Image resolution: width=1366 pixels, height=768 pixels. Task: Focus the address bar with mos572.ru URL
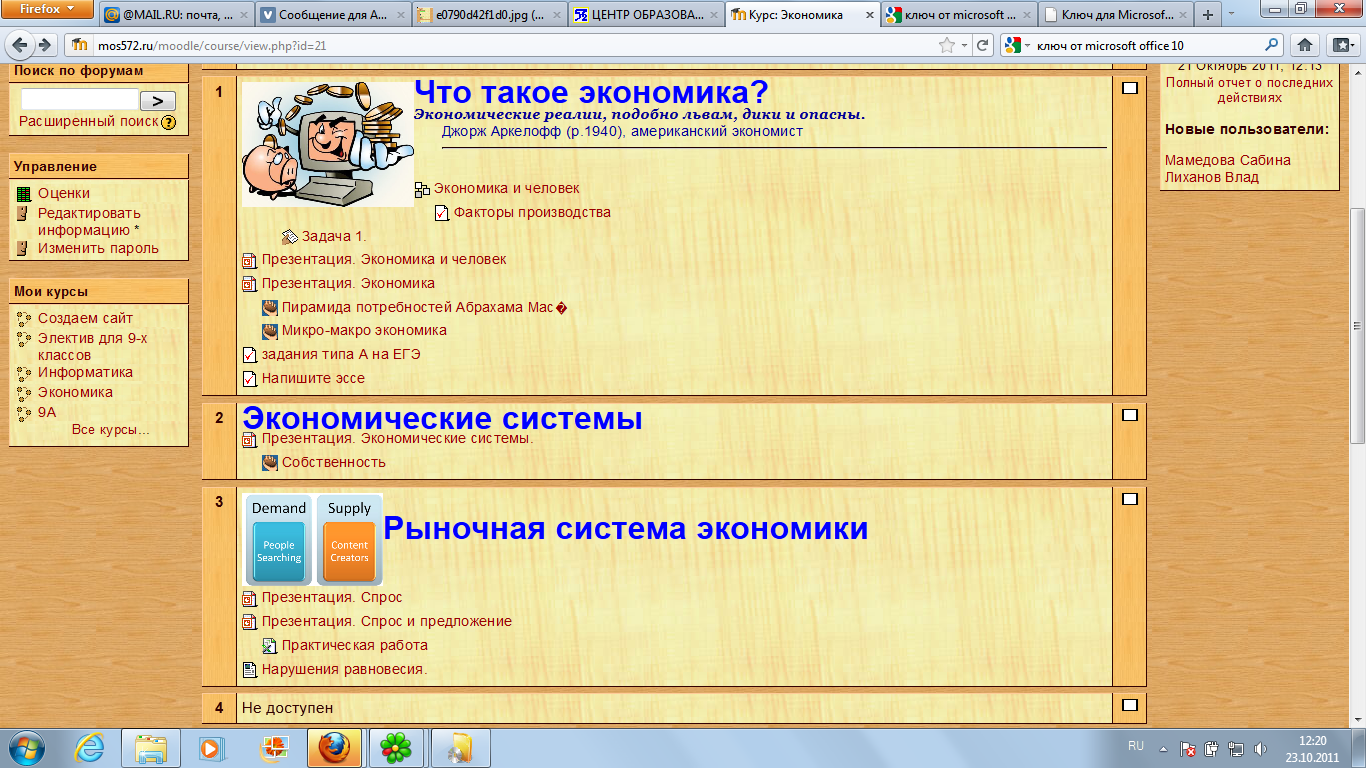(515, 45)
